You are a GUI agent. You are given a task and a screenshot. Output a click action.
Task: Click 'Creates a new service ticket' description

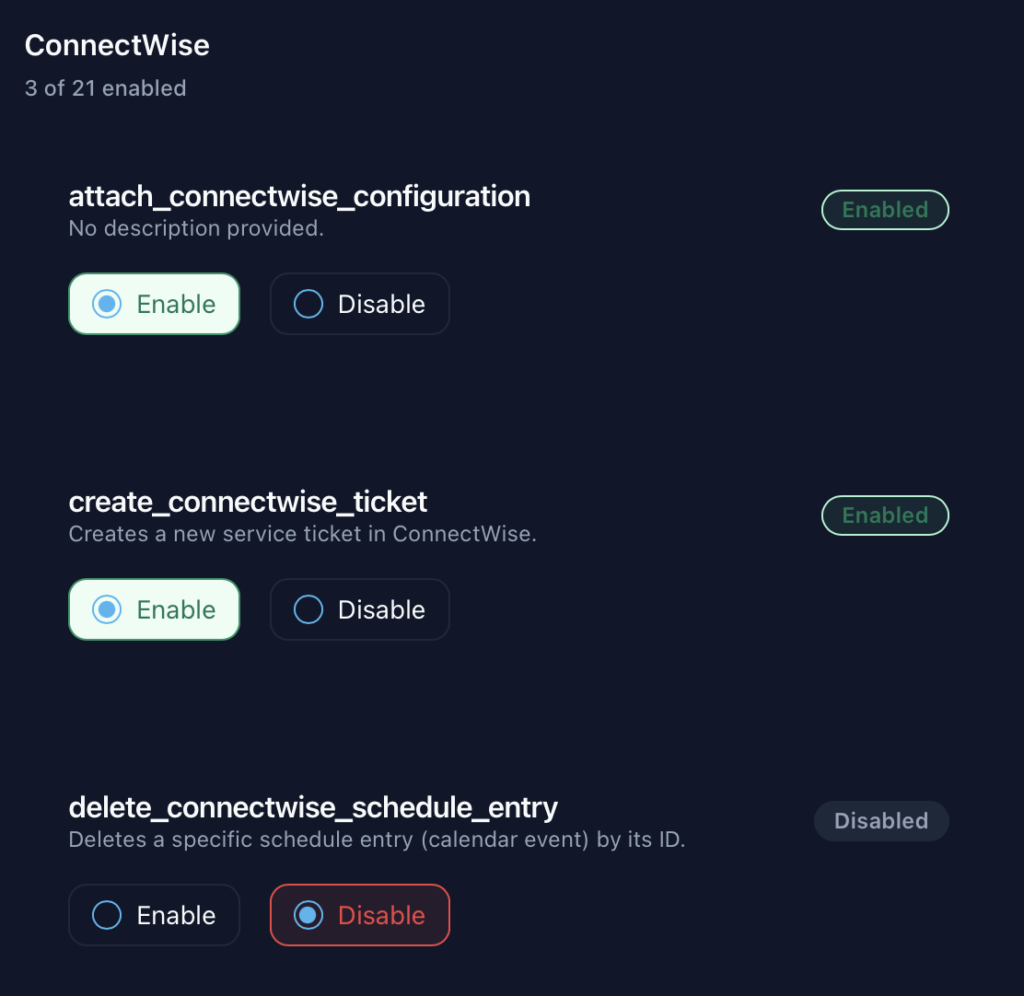pyautogui.click(x=302, y=534)
